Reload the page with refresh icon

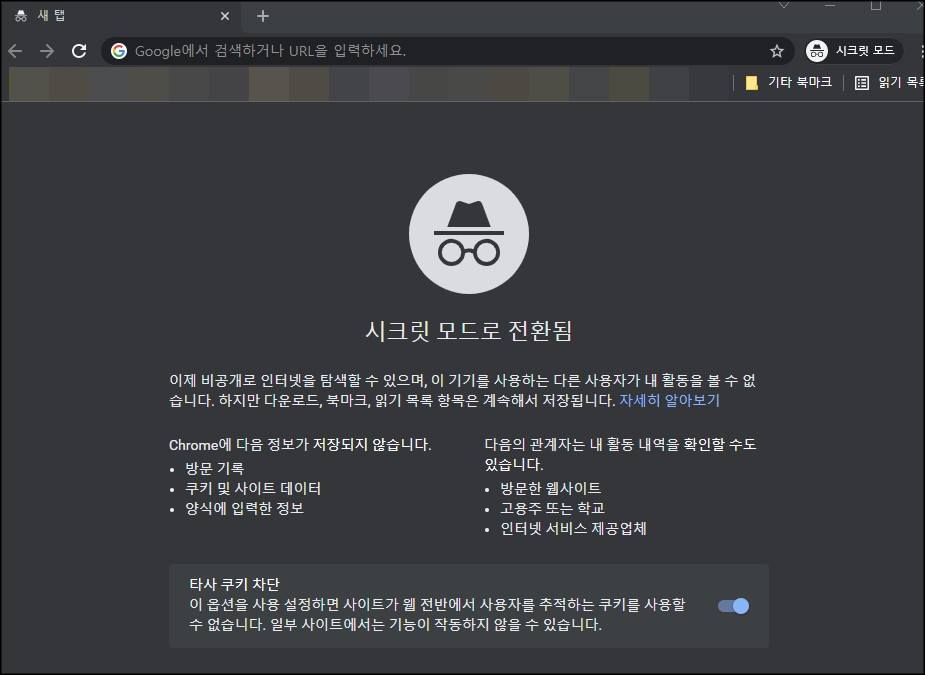point(79,51)
